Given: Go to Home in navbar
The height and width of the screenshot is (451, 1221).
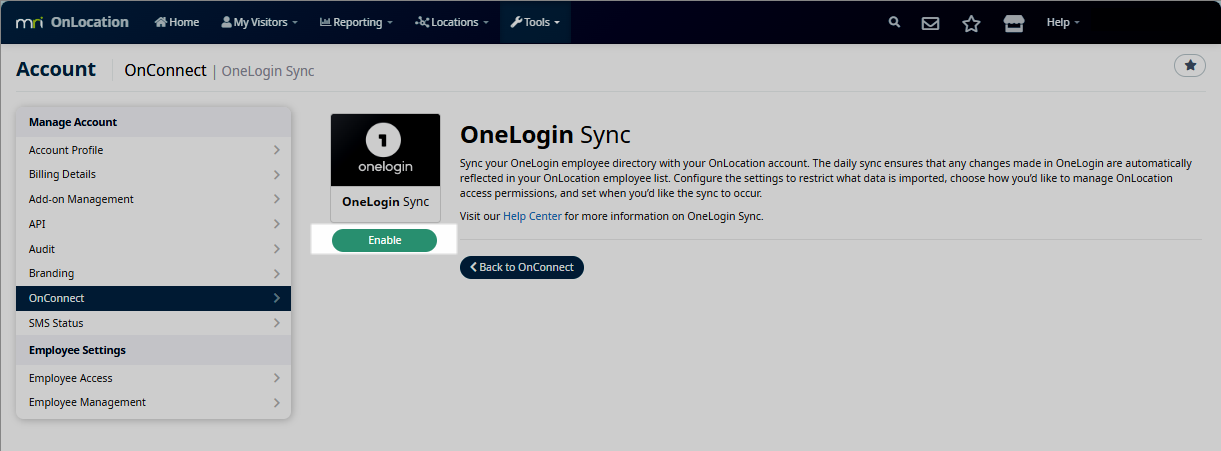Looking at the screenshot, I should tap(177, 22).
